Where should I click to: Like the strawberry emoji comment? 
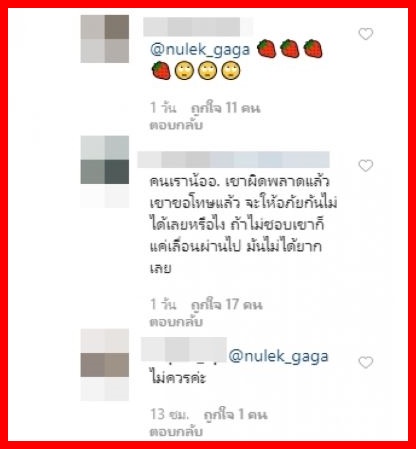coord(366,34)
